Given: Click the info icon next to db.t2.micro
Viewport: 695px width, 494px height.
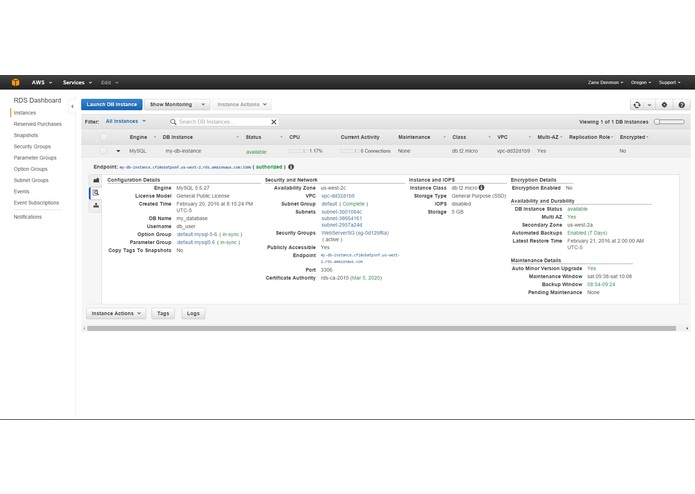Looking at the screenshot, I should (481, 188).
